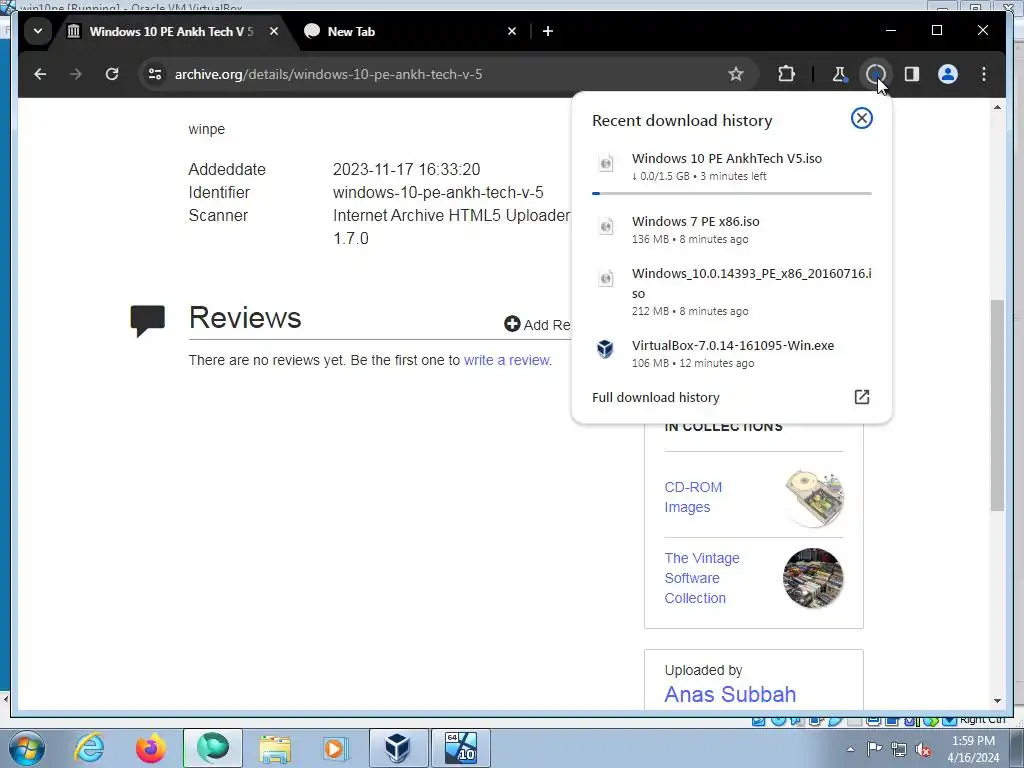This screenshot has height=768, width=1024.
Task: Switch to the Windows 10 PE Ankh Tech tab
Action: (x=171, y=31)
